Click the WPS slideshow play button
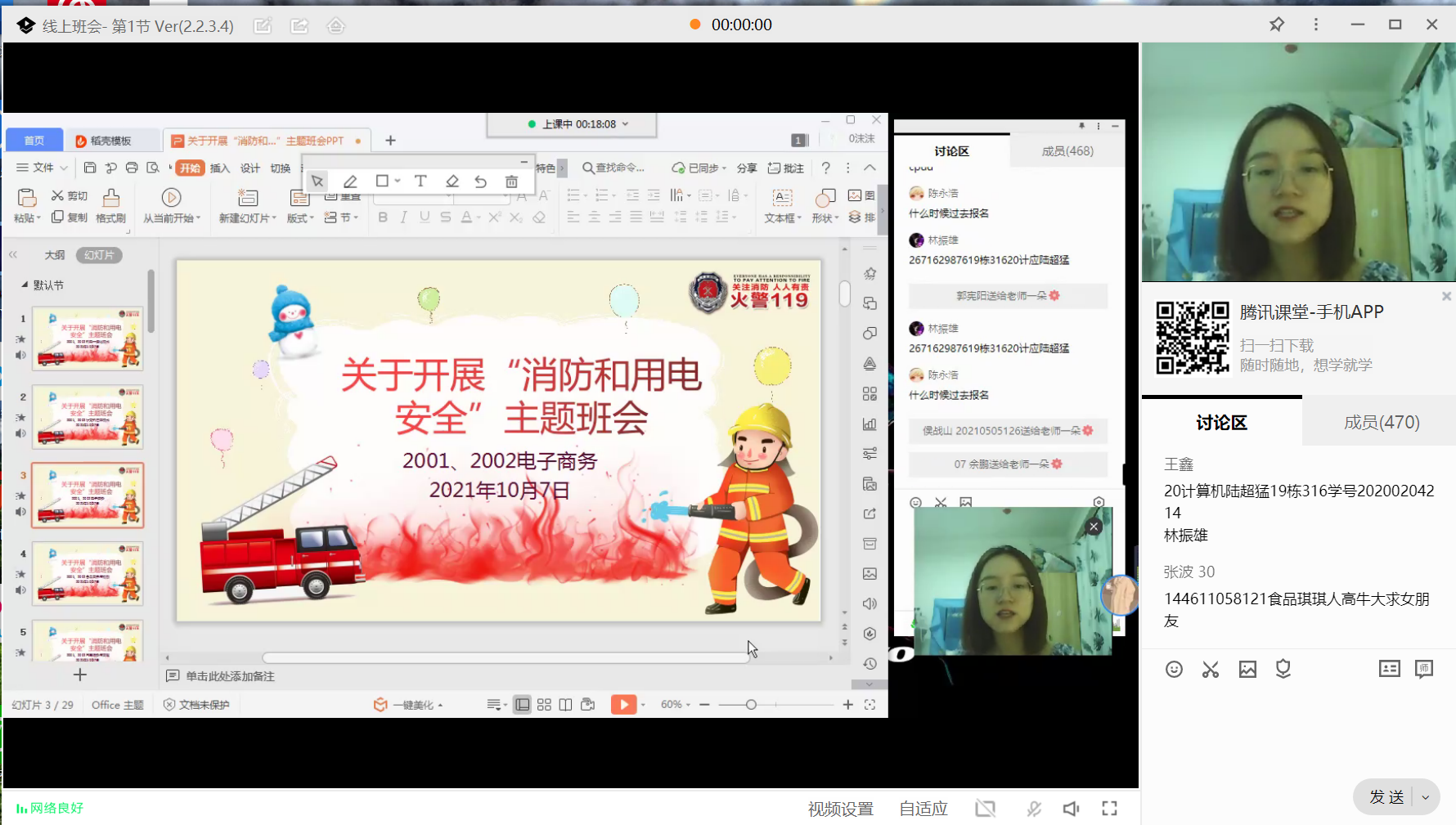 pyautogui.click(x=623, y=705)
